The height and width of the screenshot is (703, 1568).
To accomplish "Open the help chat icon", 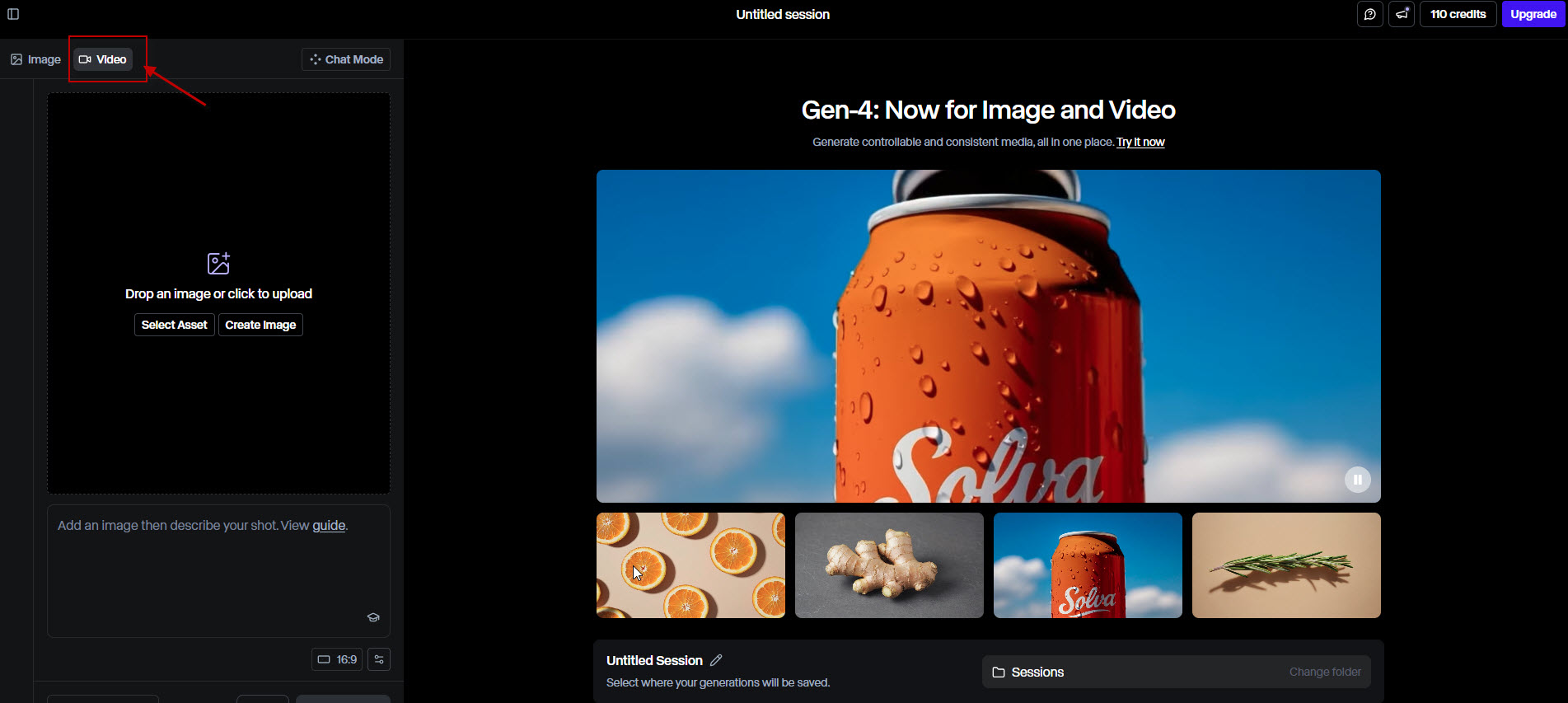I will point(1369,14).
